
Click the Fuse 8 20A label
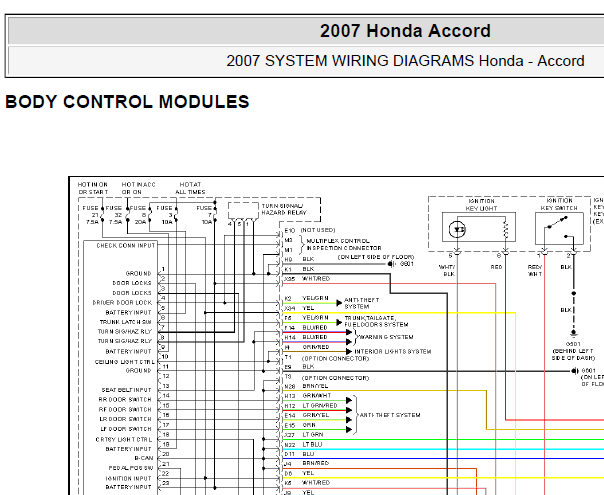138,215
